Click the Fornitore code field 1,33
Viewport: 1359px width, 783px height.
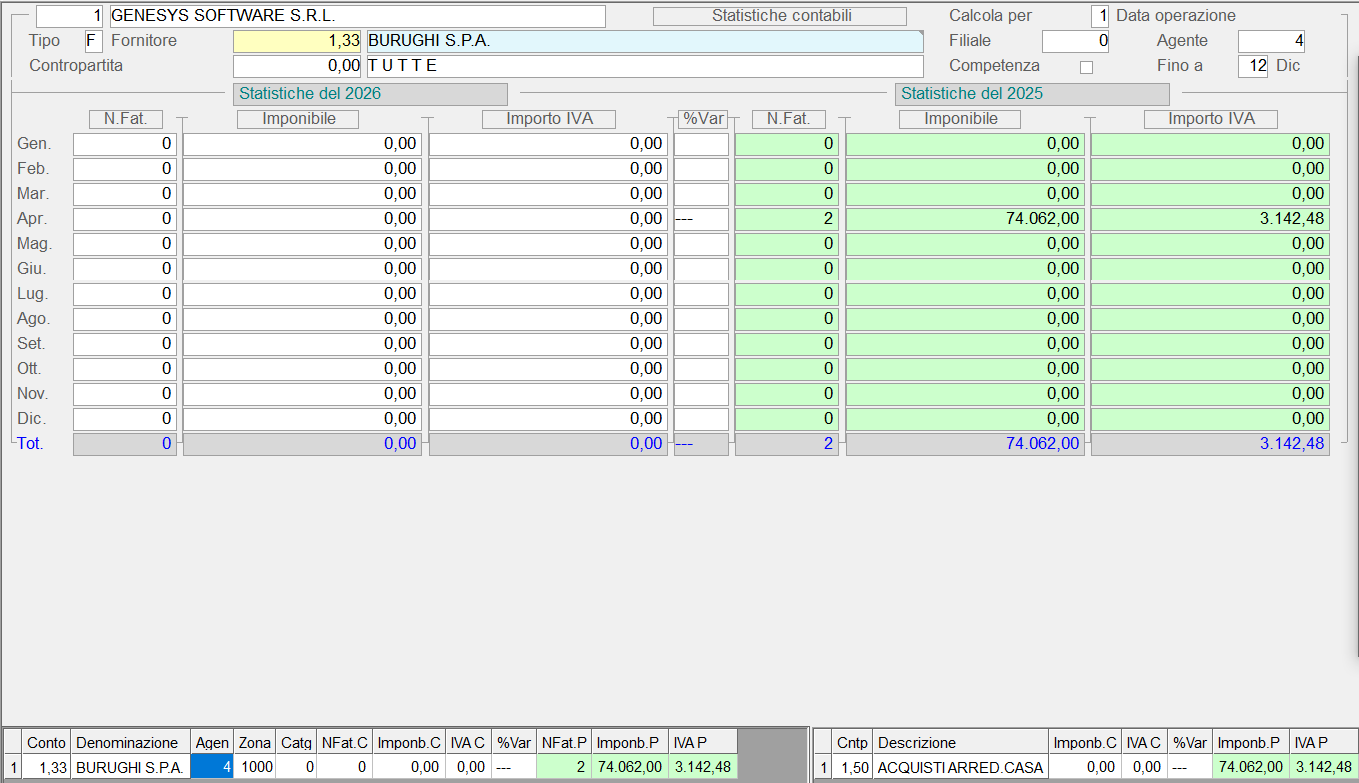(x=297, y=41)
